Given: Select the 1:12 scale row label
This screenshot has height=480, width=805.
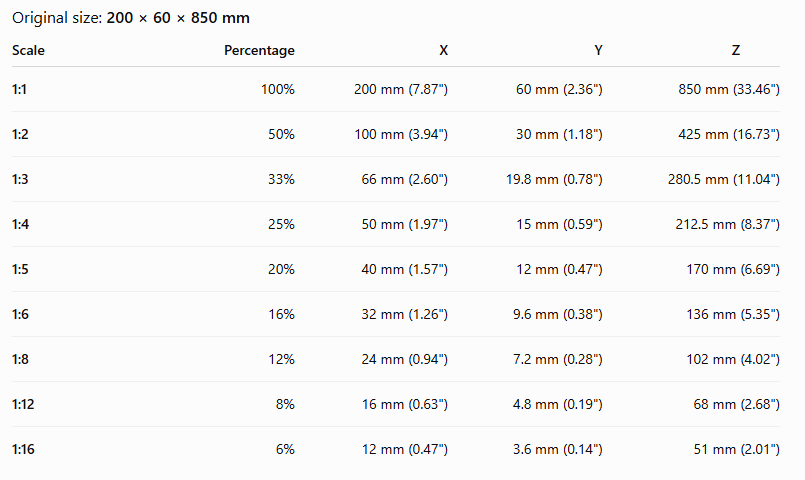Looking at the screenshot, I should (23, 405).
